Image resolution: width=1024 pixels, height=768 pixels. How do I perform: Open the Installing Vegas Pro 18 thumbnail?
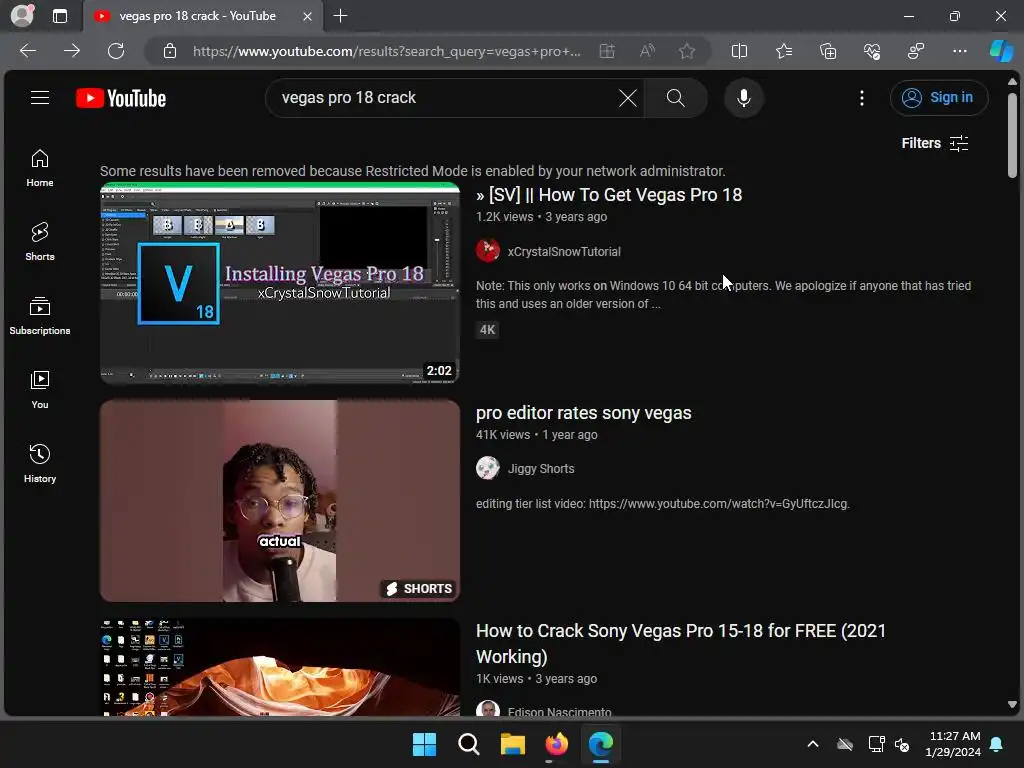(280, 283)
